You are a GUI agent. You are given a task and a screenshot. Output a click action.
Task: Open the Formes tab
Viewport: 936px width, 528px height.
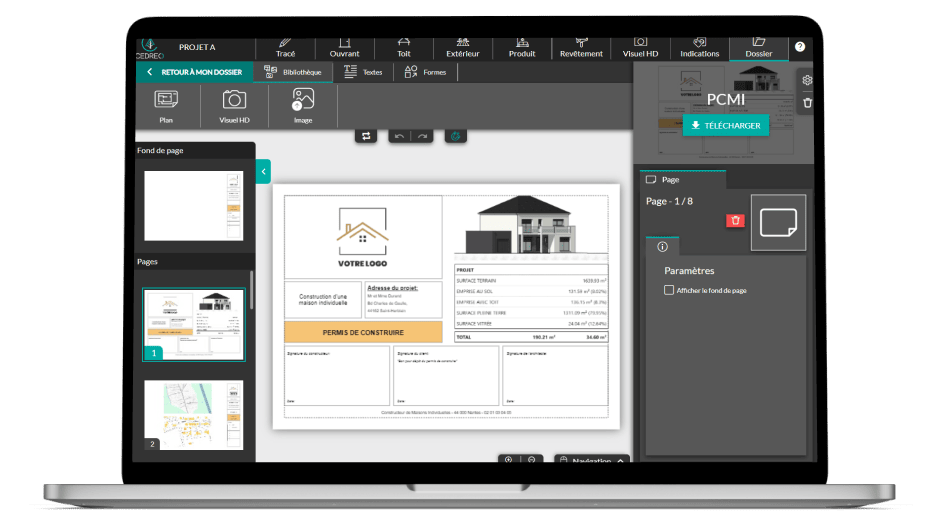(425, 72)
